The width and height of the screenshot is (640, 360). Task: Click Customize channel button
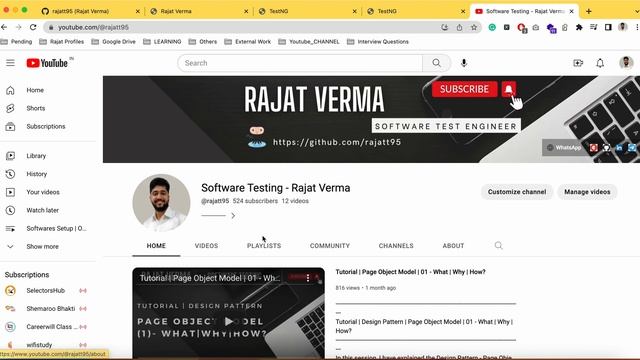pyautogui.click(x=517, y=192)
